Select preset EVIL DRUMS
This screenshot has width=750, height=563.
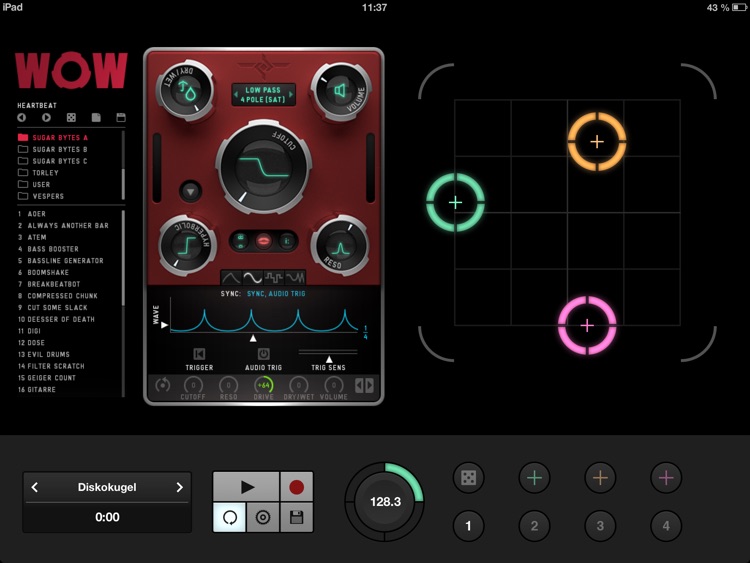pyautogui.click(x=44, y=354)
